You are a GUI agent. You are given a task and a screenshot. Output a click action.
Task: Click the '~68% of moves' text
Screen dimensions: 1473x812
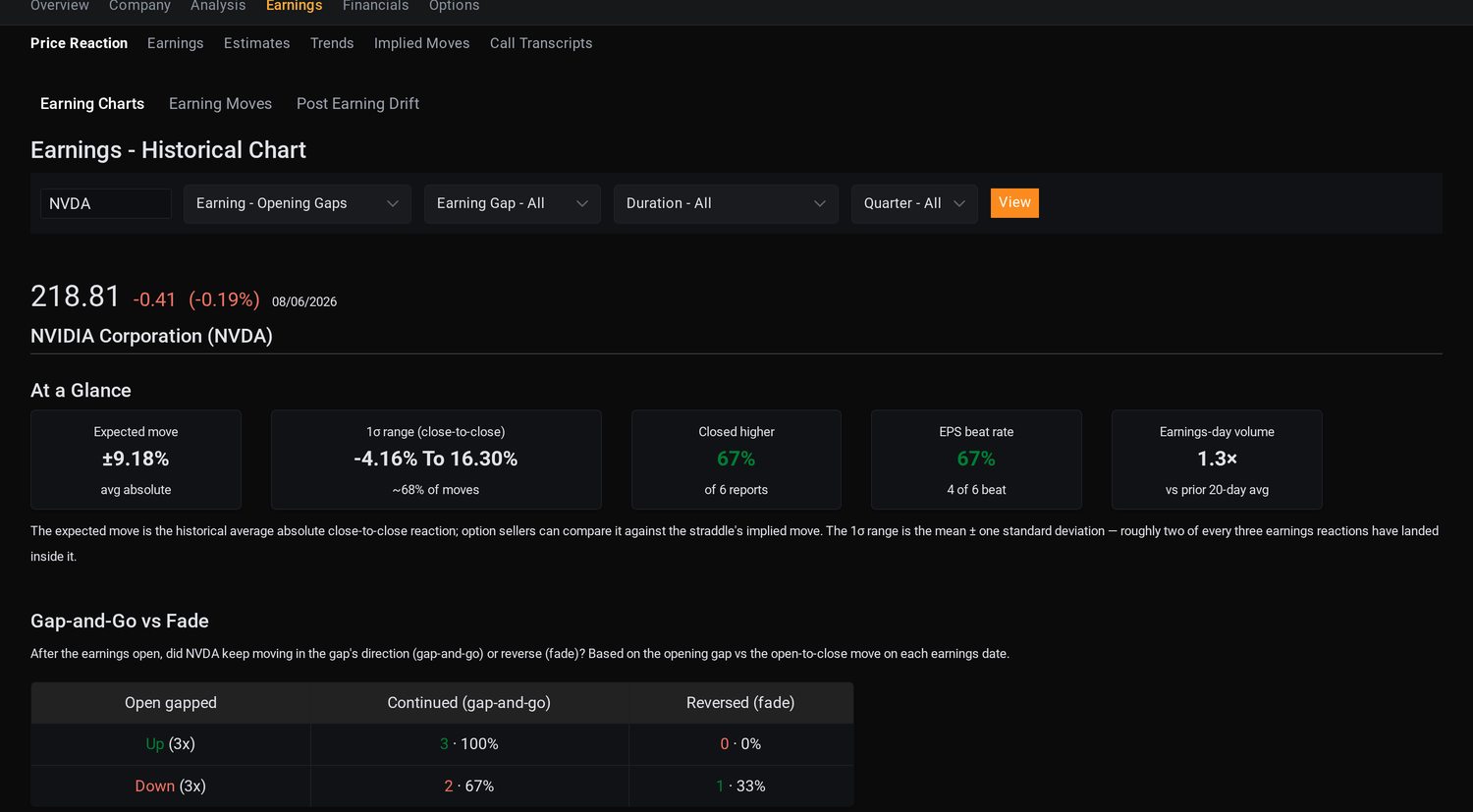pos(436,490)
